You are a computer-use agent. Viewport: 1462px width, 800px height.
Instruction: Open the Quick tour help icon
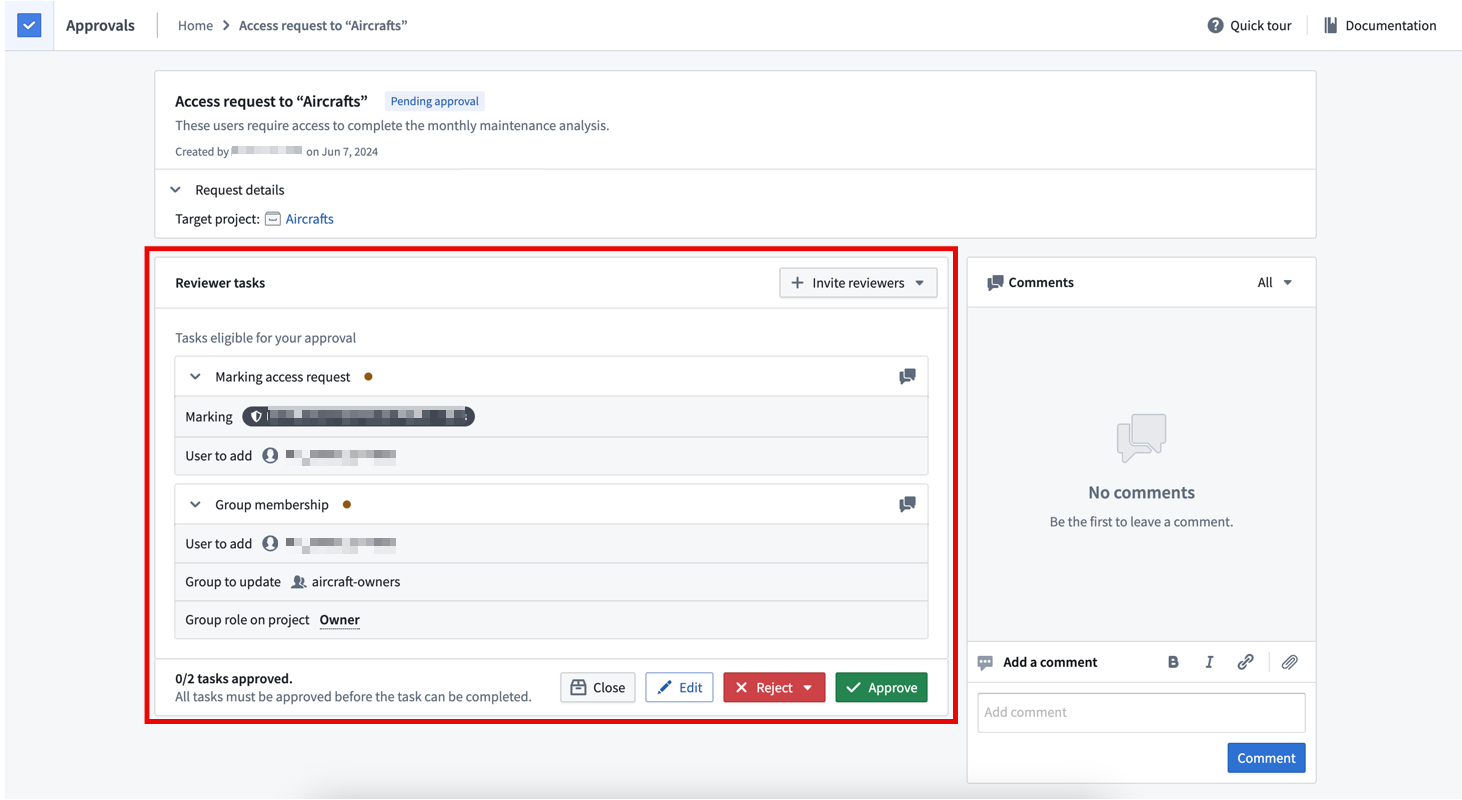coord(1215,25)
